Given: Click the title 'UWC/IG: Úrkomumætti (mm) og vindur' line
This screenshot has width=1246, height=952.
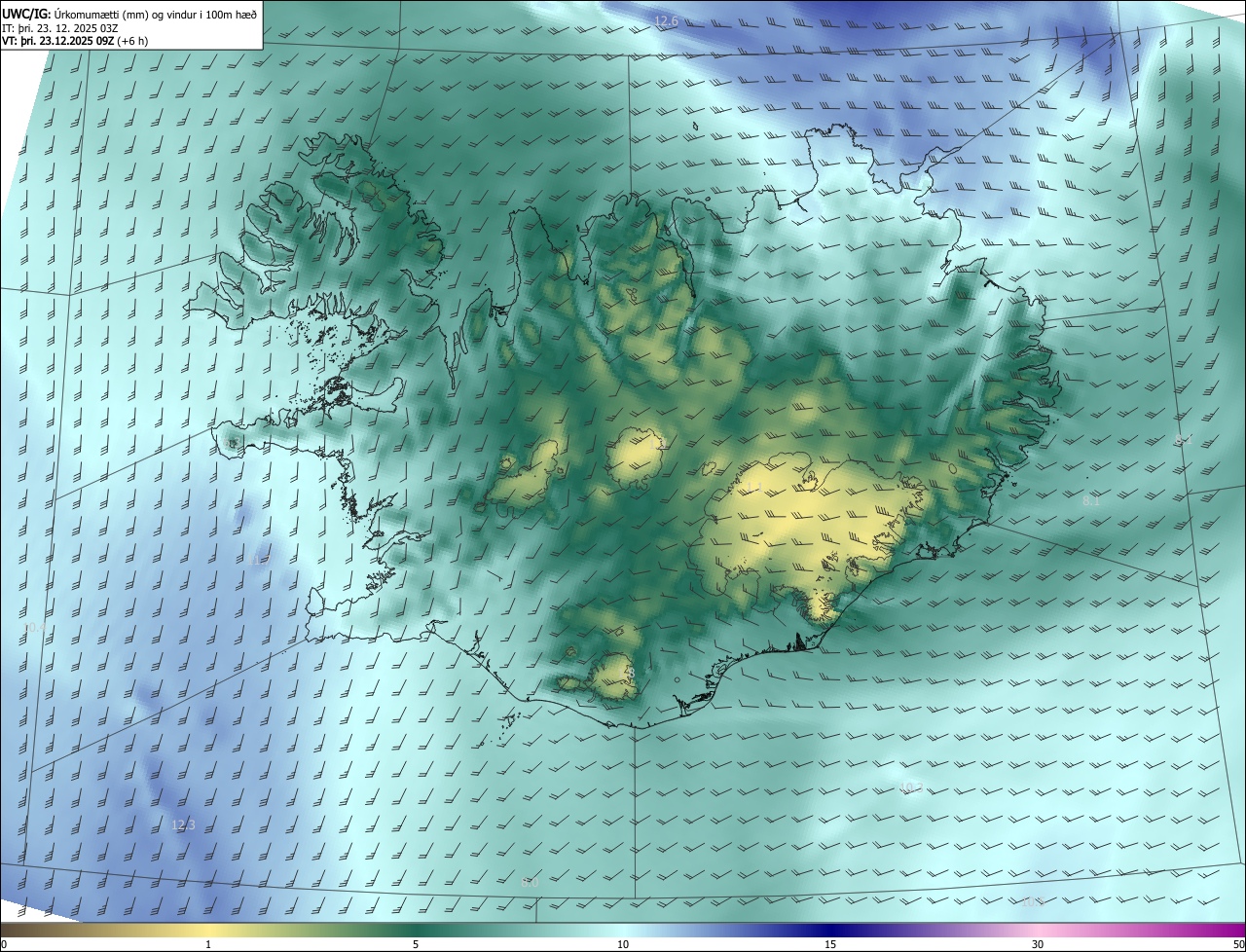Looking at the screenshot, I should point(130,14).
